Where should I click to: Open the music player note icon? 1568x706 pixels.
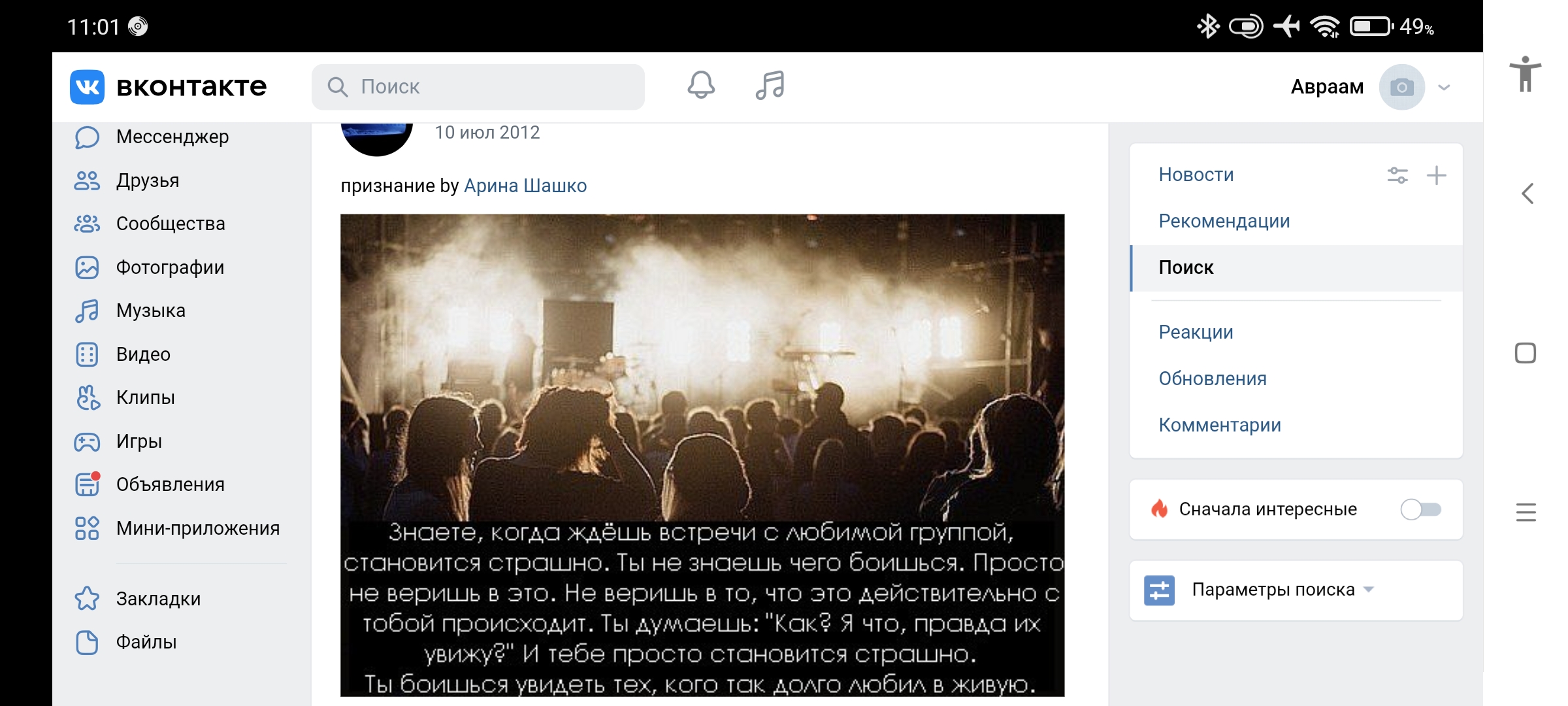[770, 86]
